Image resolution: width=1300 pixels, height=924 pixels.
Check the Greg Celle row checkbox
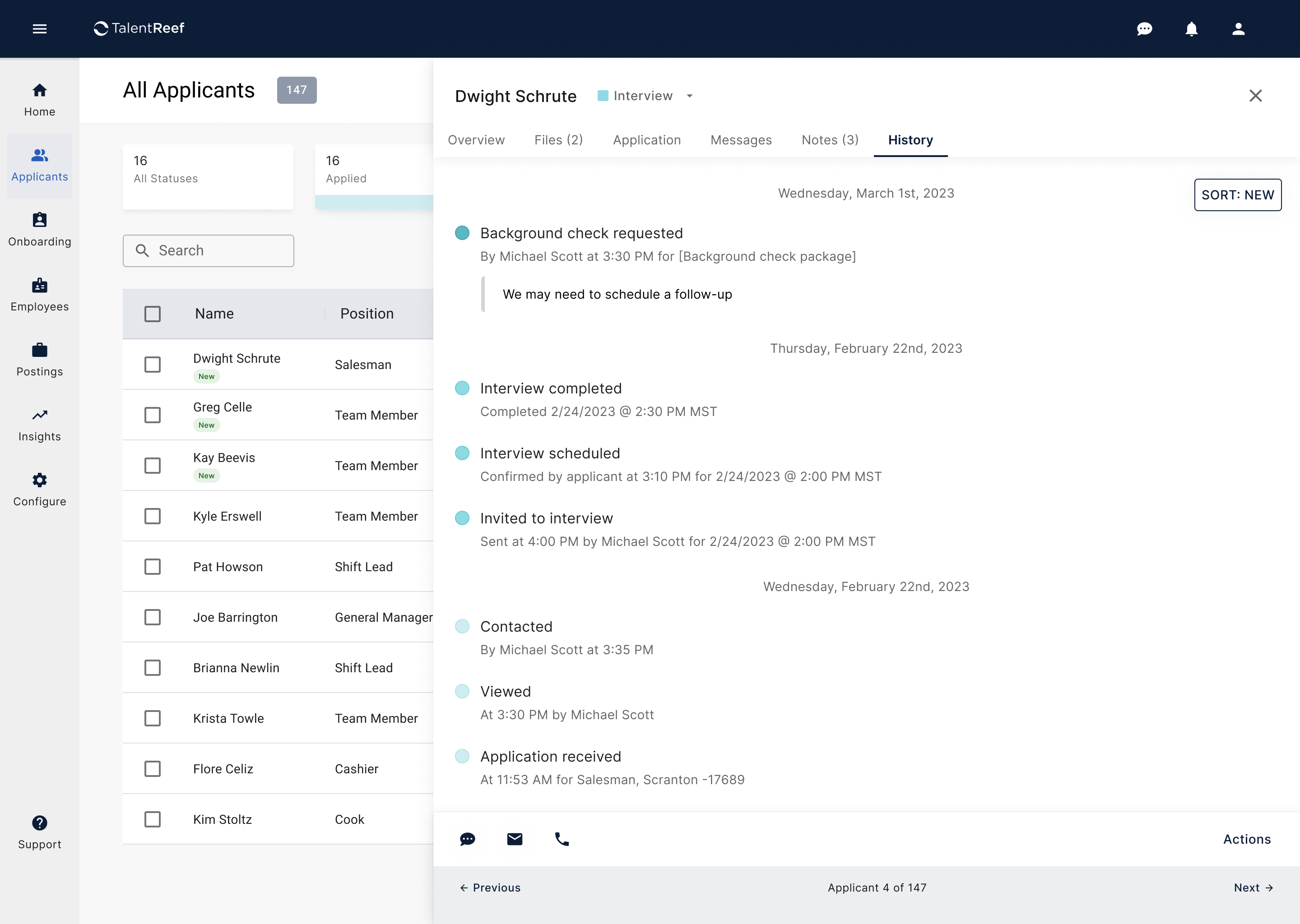[153, 416]
